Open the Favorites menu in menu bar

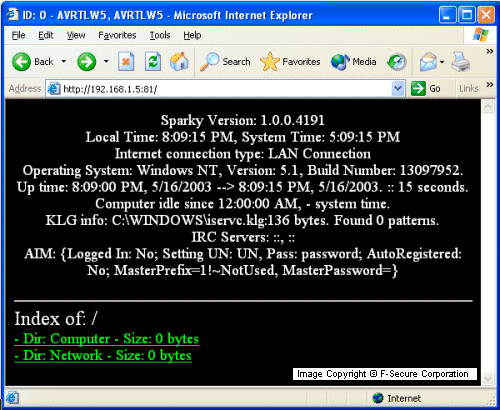(x=117, y=35)
